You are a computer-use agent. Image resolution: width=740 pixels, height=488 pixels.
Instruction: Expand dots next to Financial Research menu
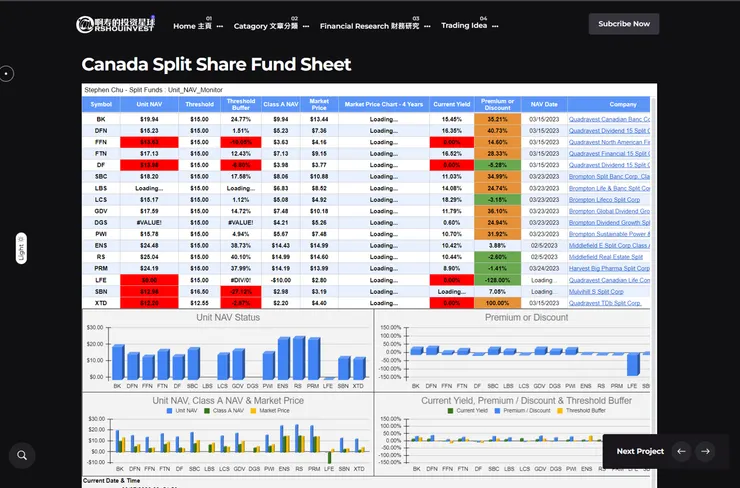point(427,26)
